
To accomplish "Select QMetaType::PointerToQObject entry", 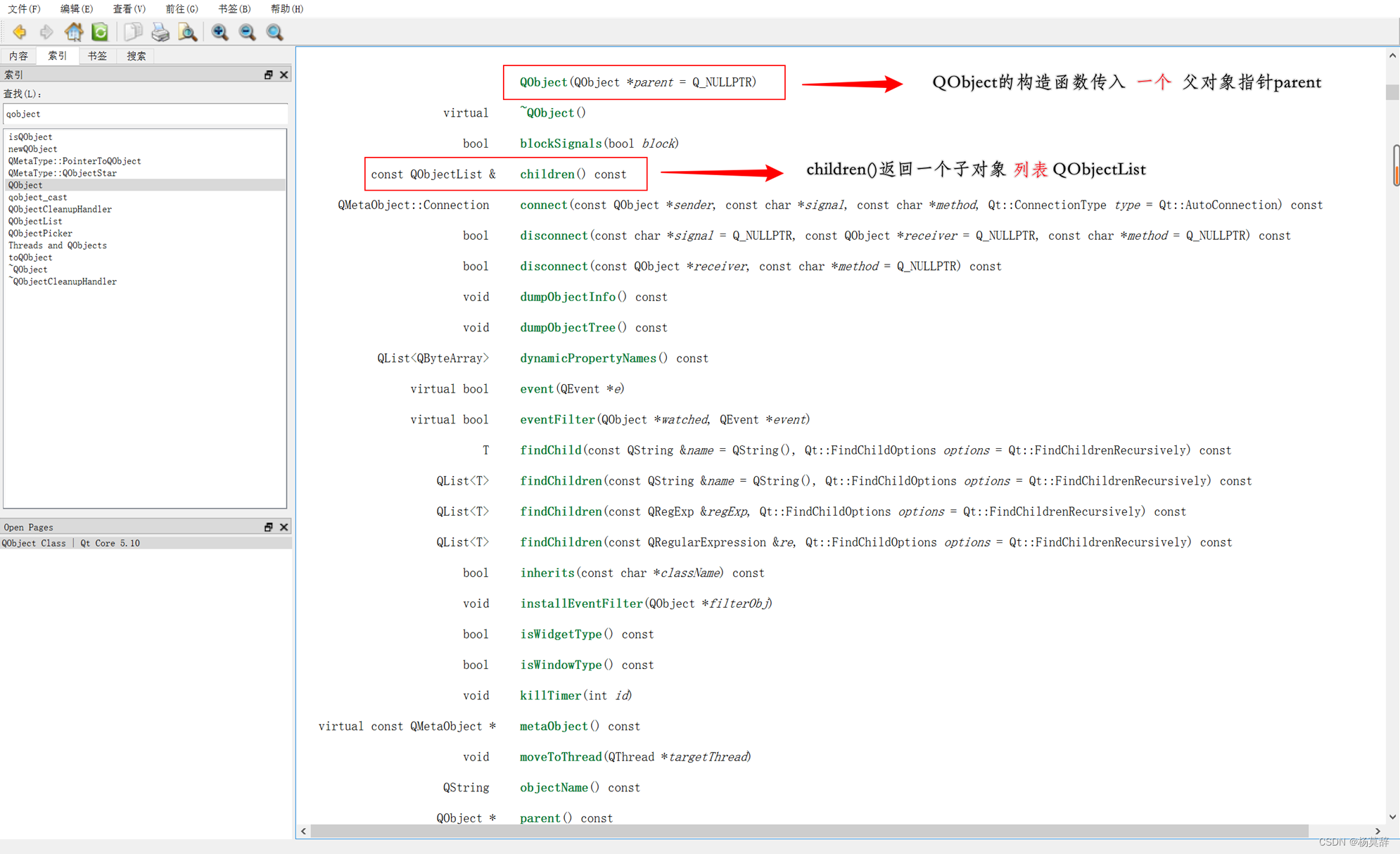I will [75, 160].
